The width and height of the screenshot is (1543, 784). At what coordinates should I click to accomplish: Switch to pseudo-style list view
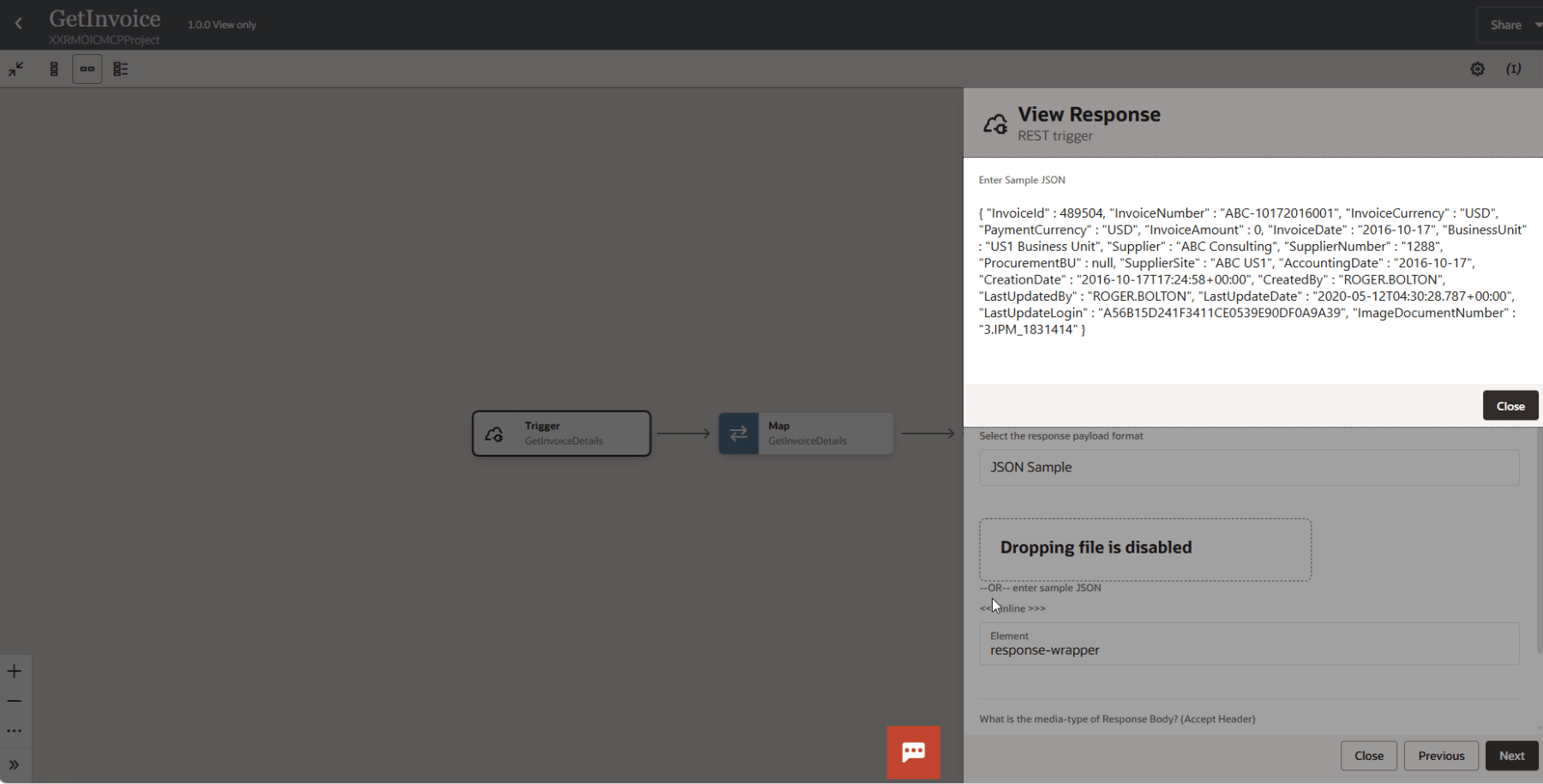coord(121,69)
